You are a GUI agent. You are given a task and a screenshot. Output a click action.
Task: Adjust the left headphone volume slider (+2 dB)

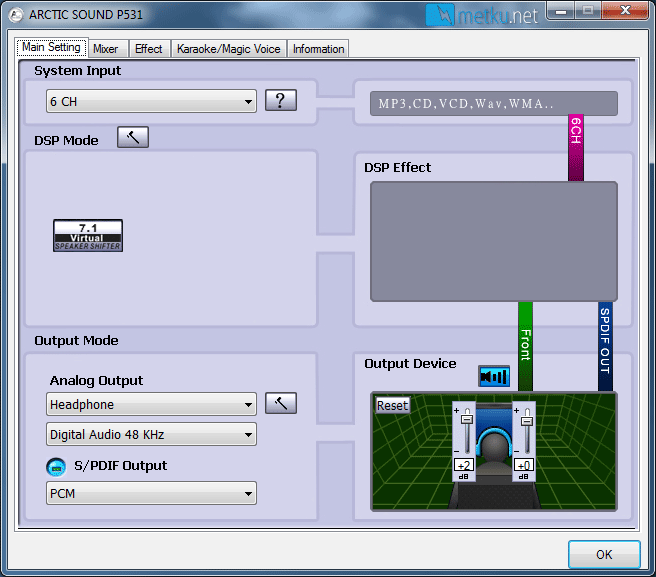(467, 420)
